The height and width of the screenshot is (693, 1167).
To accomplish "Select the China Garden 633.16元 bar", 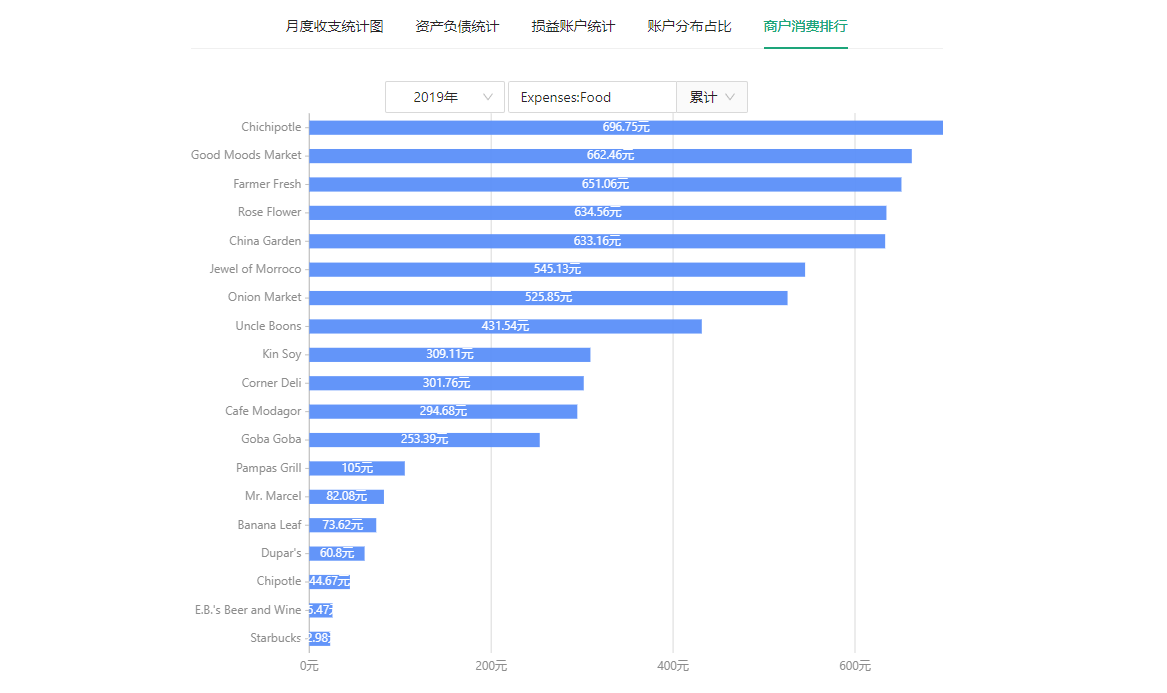I will tap(597, 241).
